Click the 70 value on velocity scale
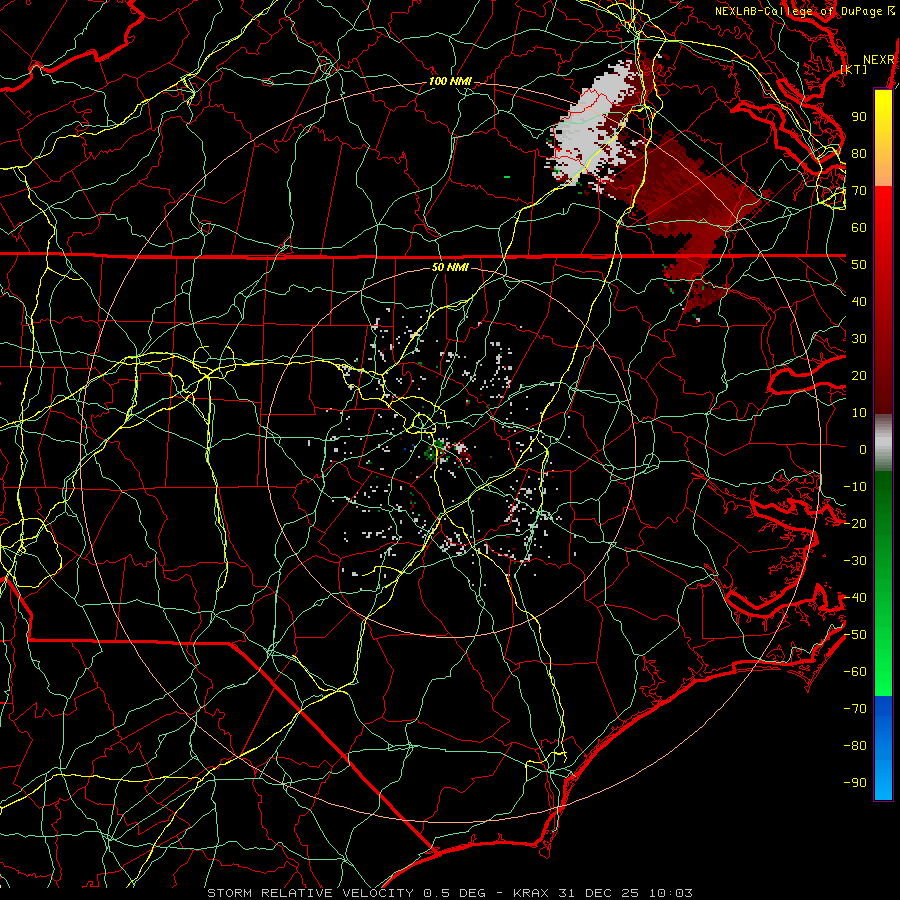This screenshot has width=900, height=900. 859,191
